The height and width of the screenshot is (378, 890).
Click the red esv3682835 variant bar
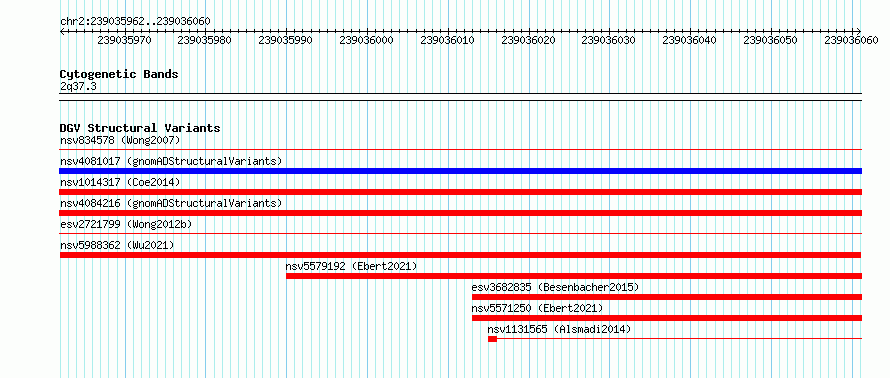pos(667,297)
